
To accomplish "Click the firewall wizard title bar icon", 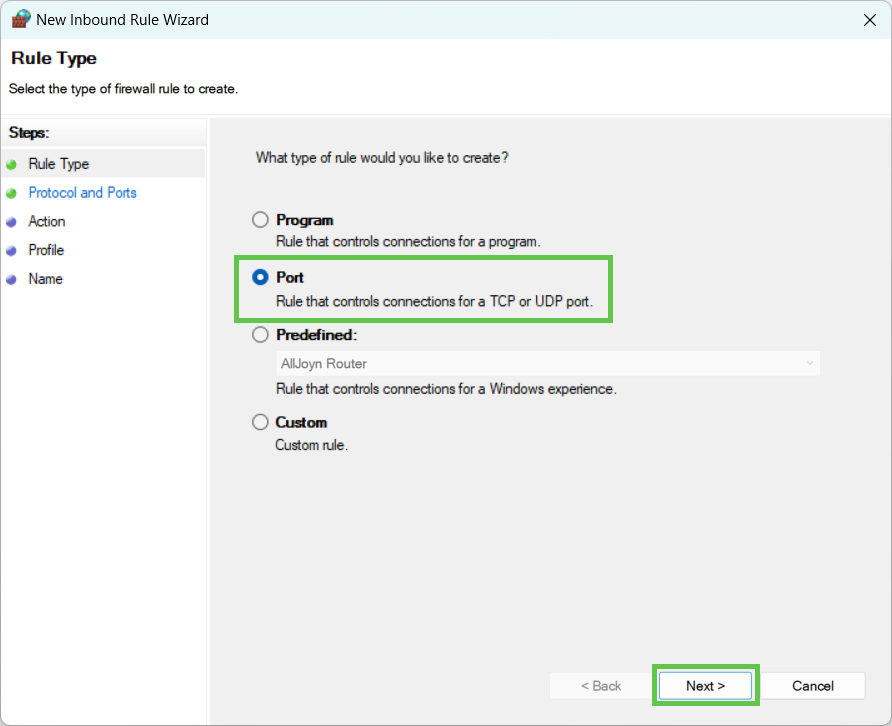I will point(20,19).
